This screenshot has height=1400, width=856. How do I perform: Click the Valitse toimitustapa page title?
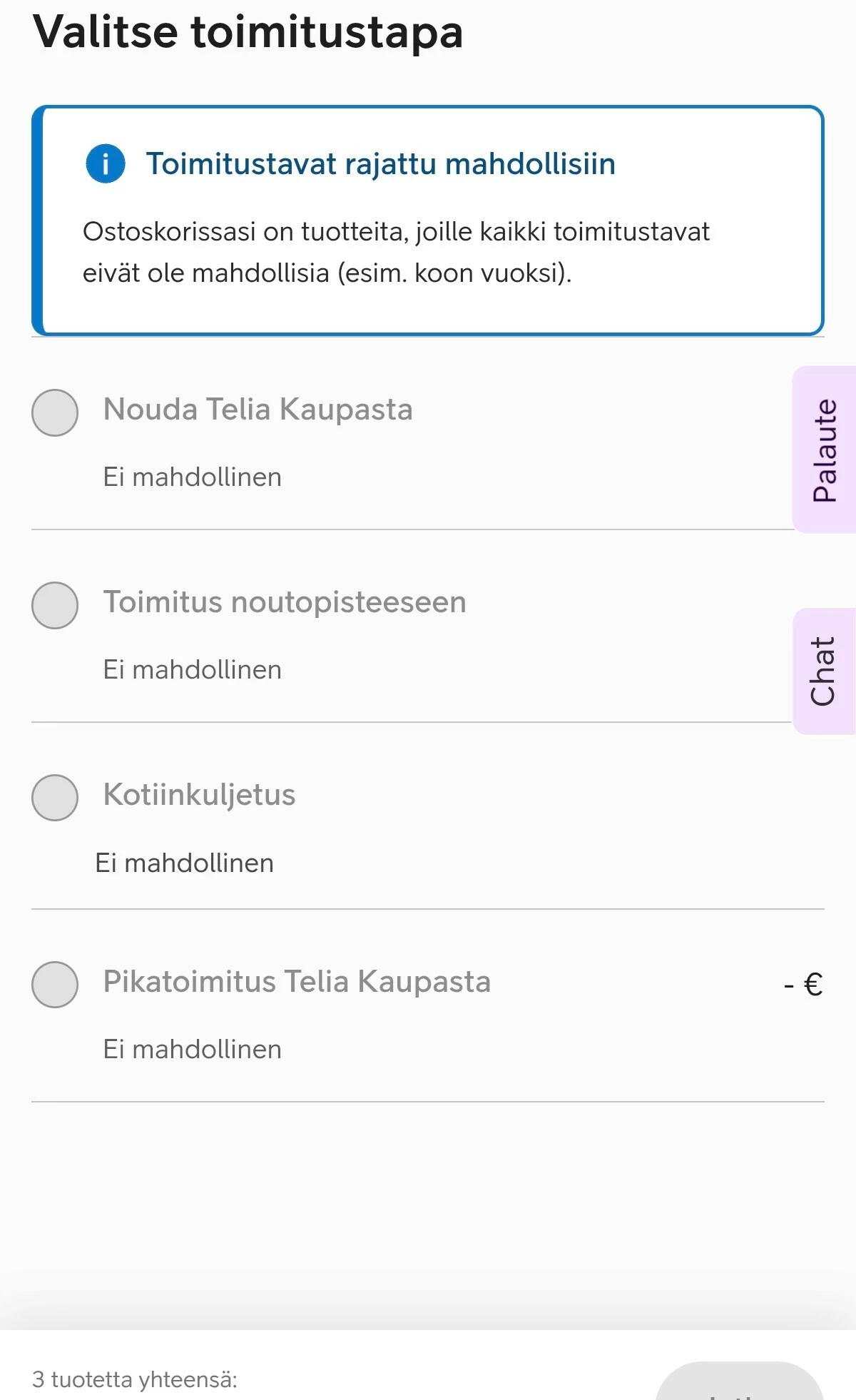click(x=248, y=32)
